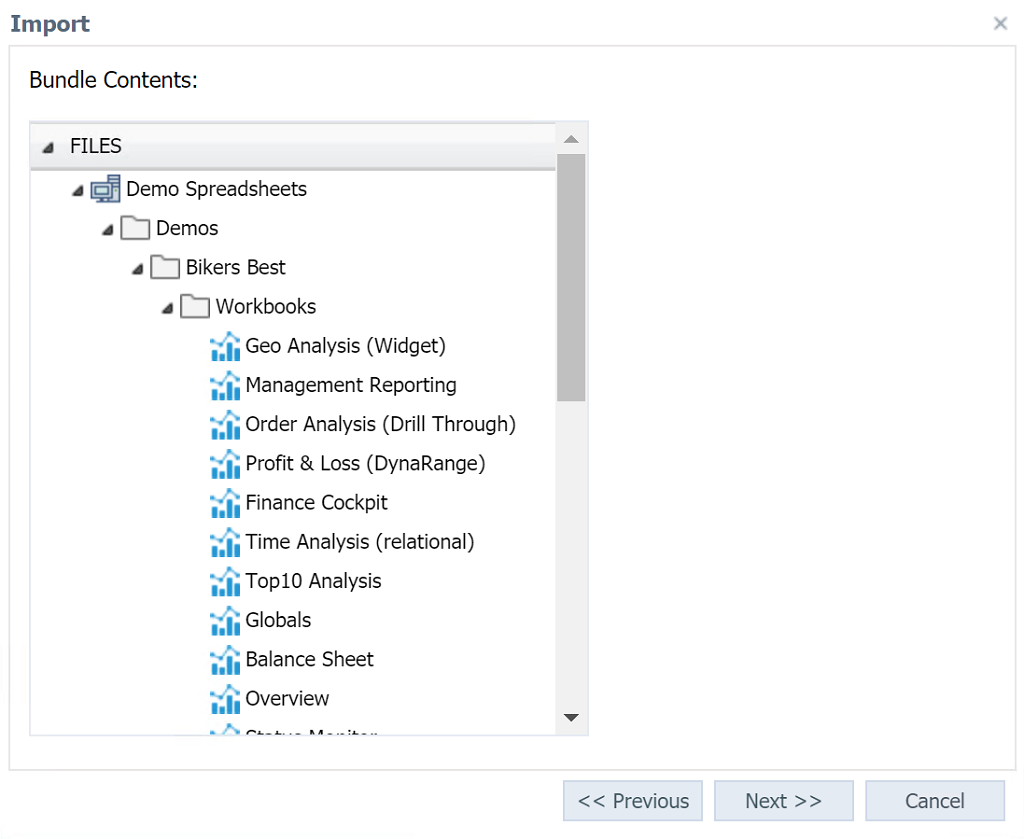The image size is (1024, 839).
Task: Collapse the Workbooks folder arrow
Action: point(168,308)
